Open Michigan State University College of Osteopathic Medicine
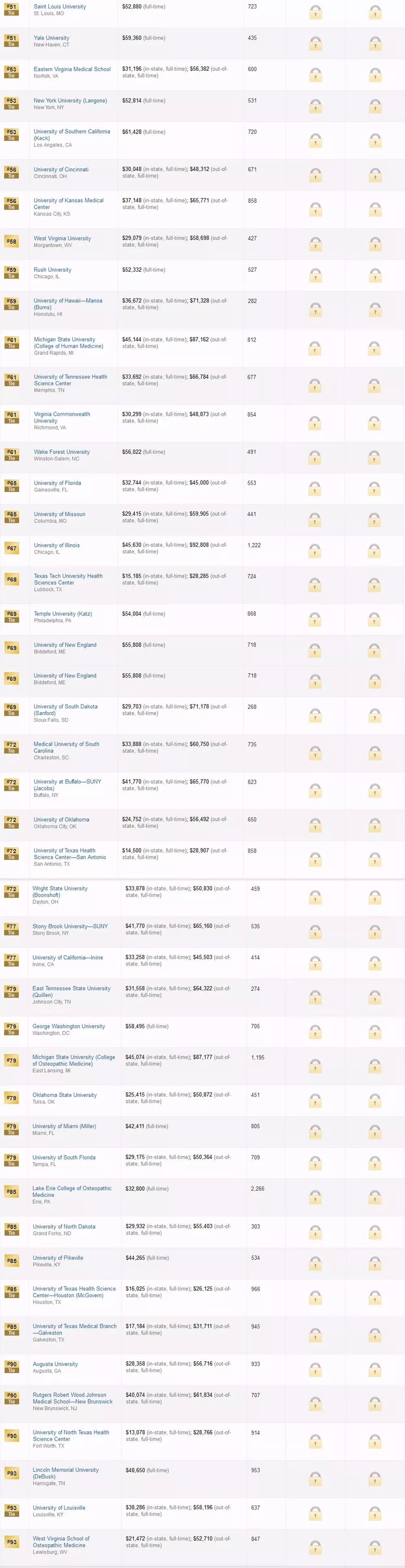The image size is (405, 1568). (74, 1060)
